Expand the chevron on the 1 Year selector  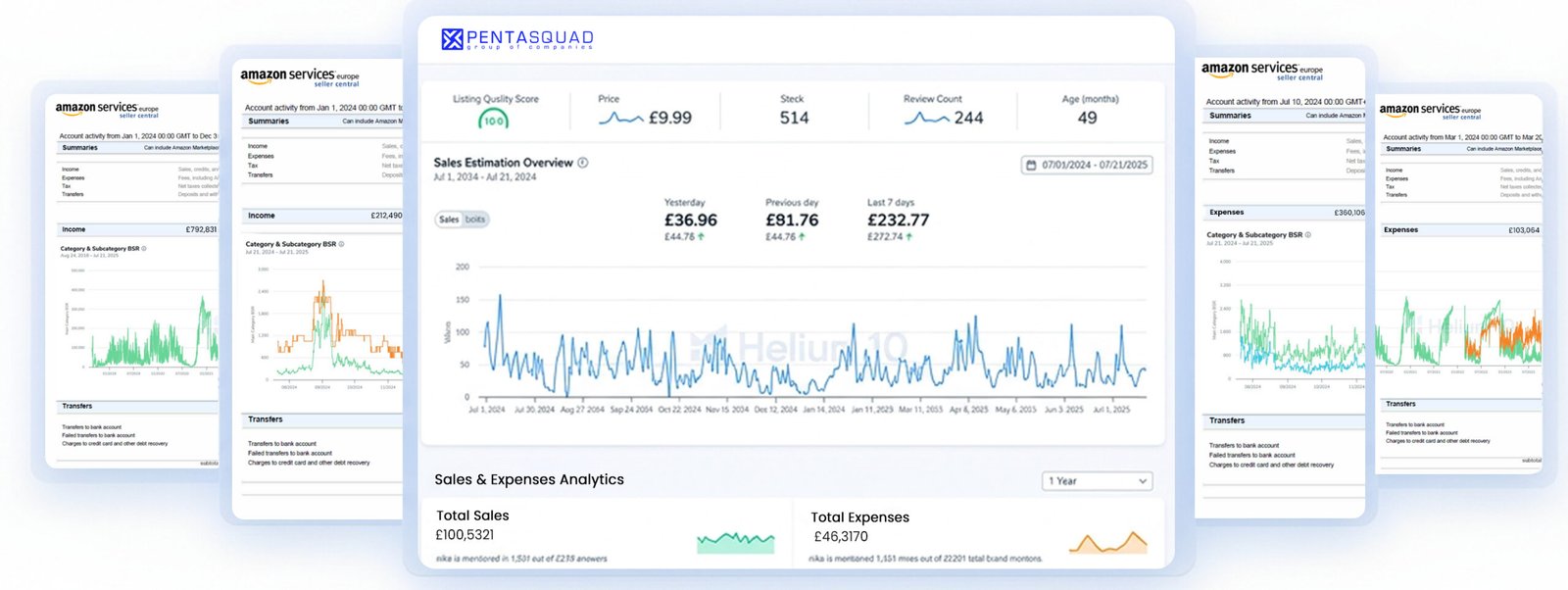(1143, 481)
